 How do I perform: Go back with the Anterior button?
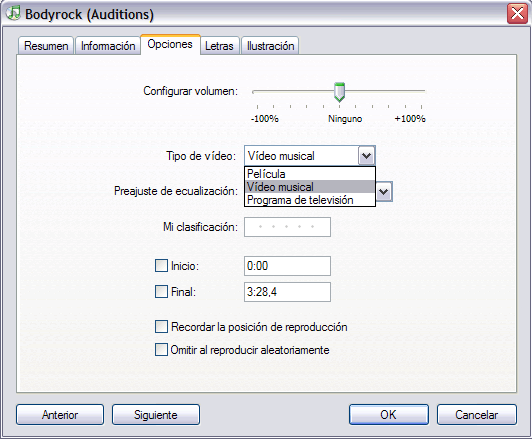pos(60,415)
